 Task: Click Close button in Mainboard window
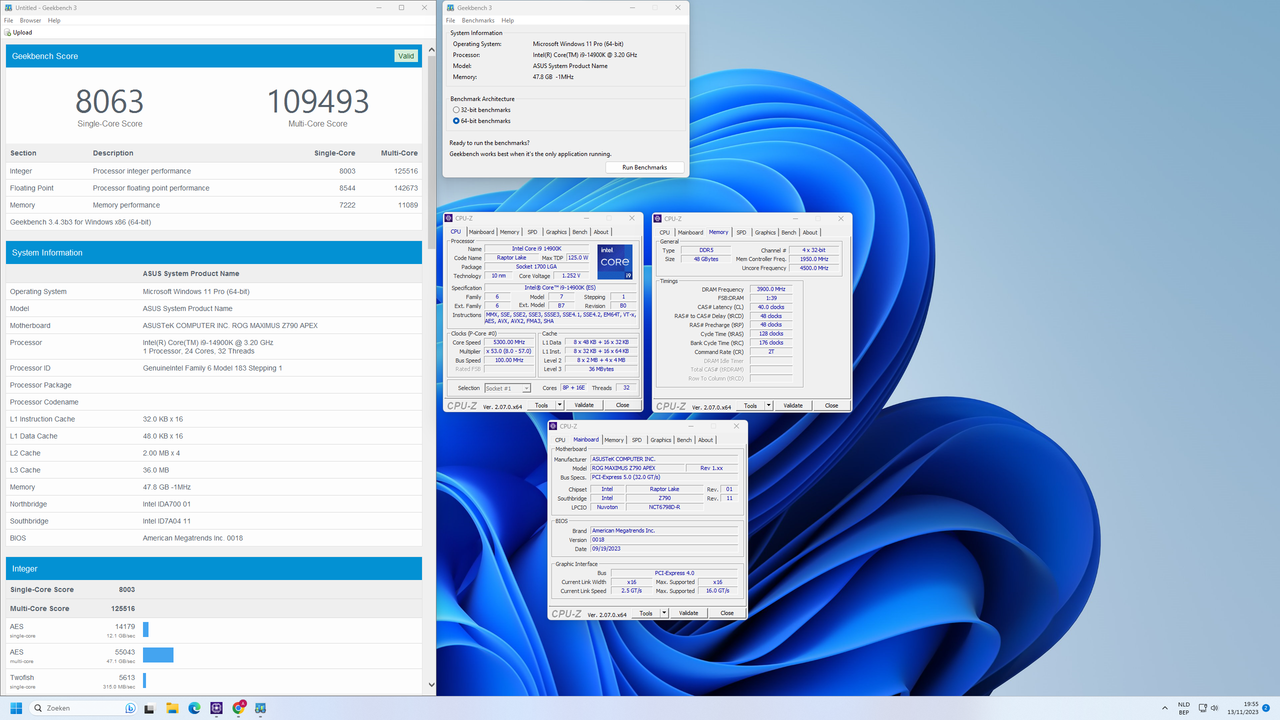pyautogui.click(x=727, y=613)
